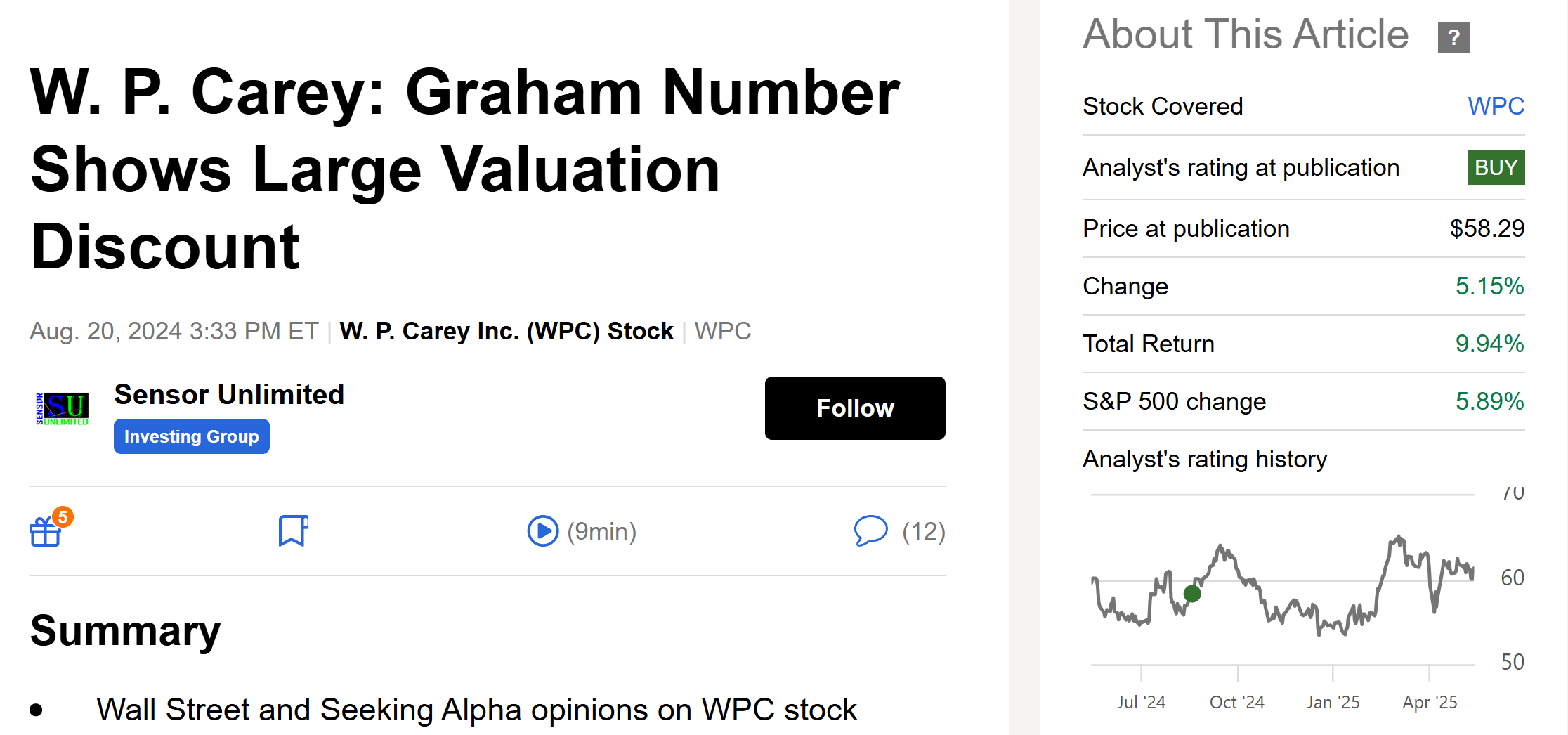
Task: Click the green rating dot on chart
Action: click(1192, 594)
